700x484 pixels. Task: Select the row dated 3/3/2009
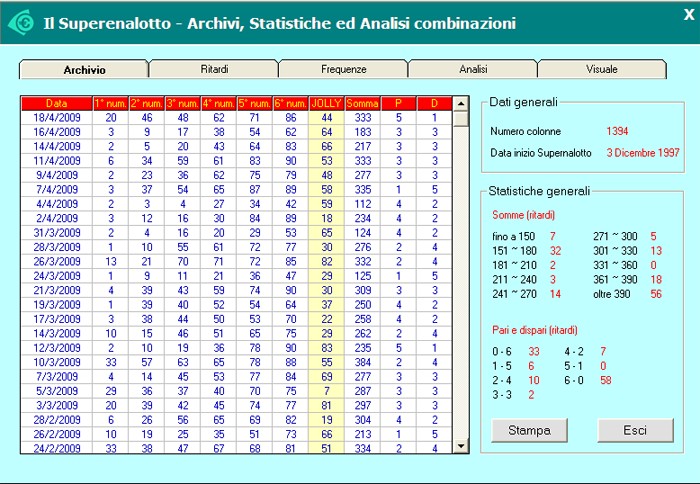point(237,405)
